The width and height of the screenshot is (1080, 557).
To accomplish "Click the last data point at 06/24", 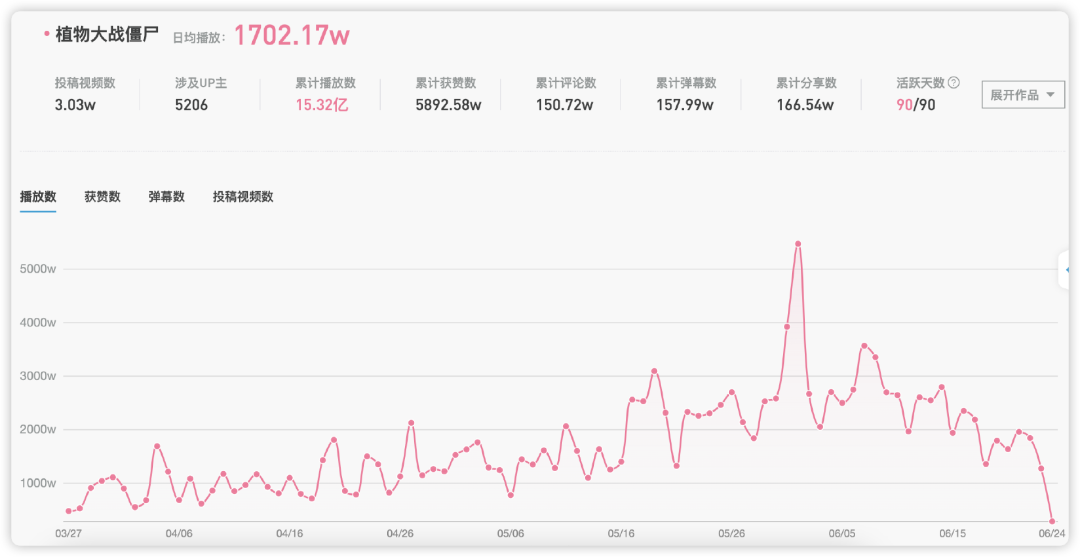I will [1052, 521].
